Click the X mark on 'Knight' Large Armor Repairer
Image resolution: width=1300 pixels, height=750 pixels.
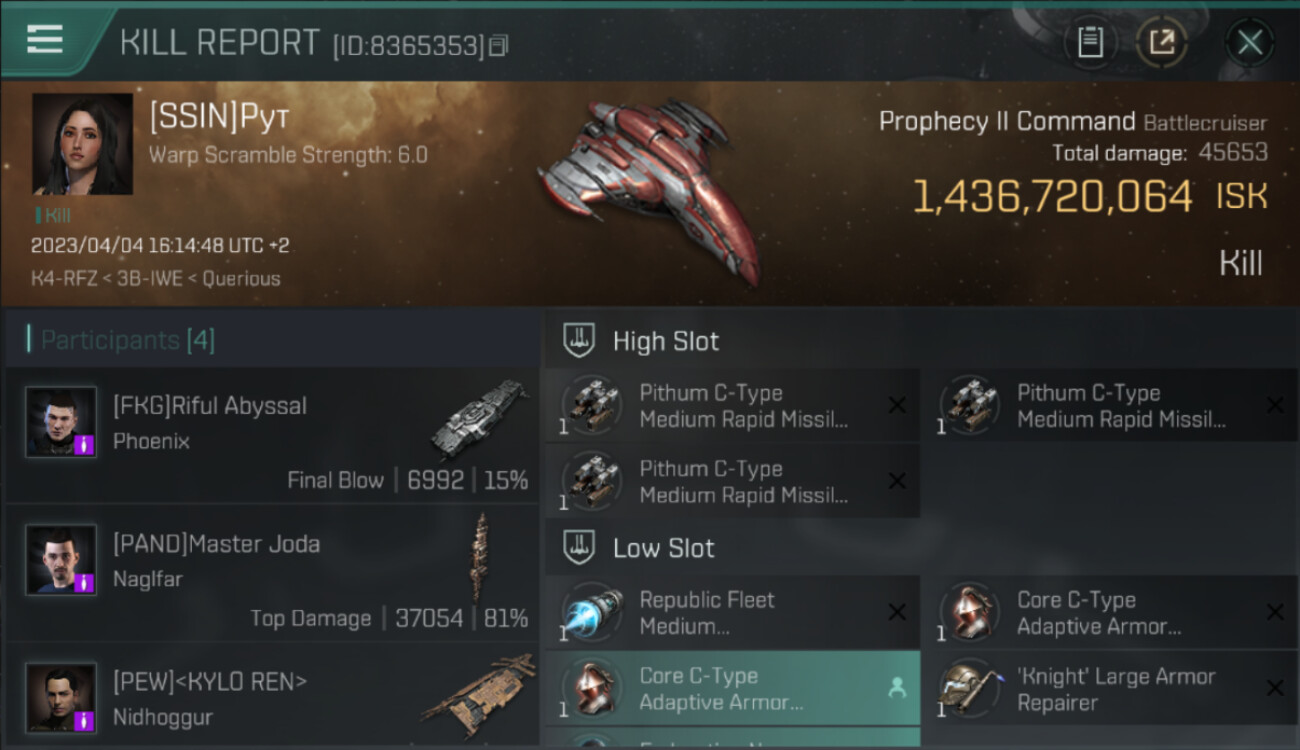coord(1274,688)
